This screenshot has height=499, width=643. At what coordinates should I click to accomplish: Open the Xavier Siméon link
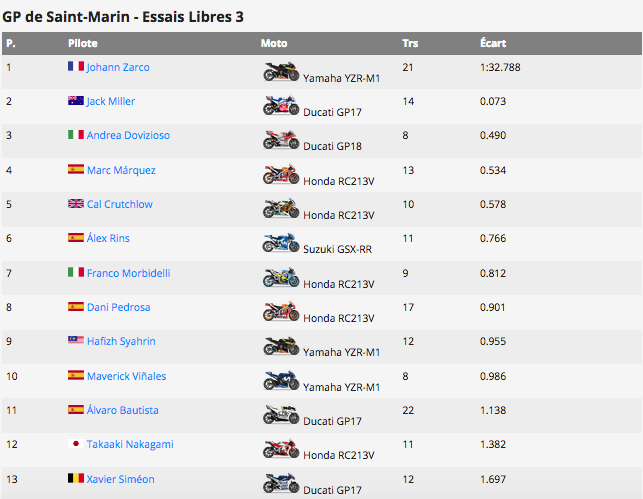click(120, 479)
